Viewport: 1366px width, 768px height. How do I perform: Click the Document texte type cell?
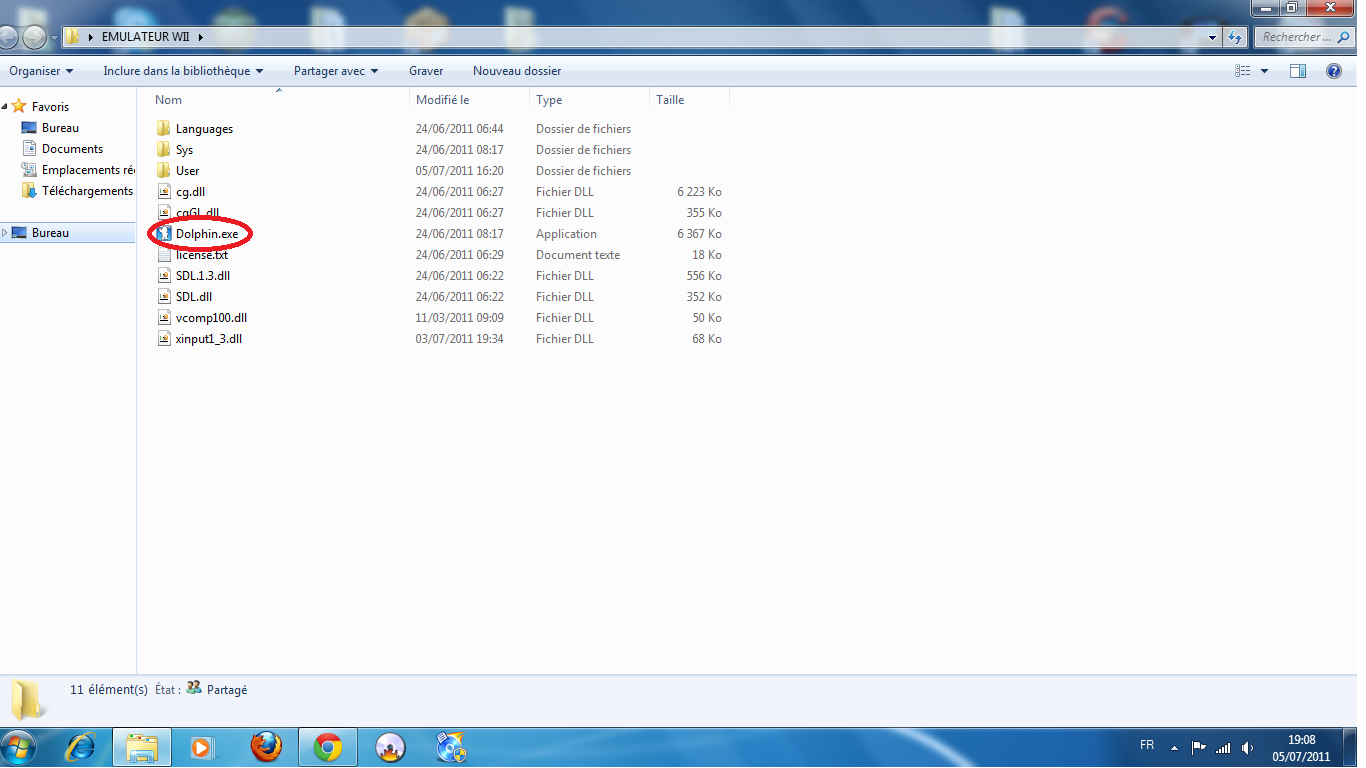click(x=578, y=255)
